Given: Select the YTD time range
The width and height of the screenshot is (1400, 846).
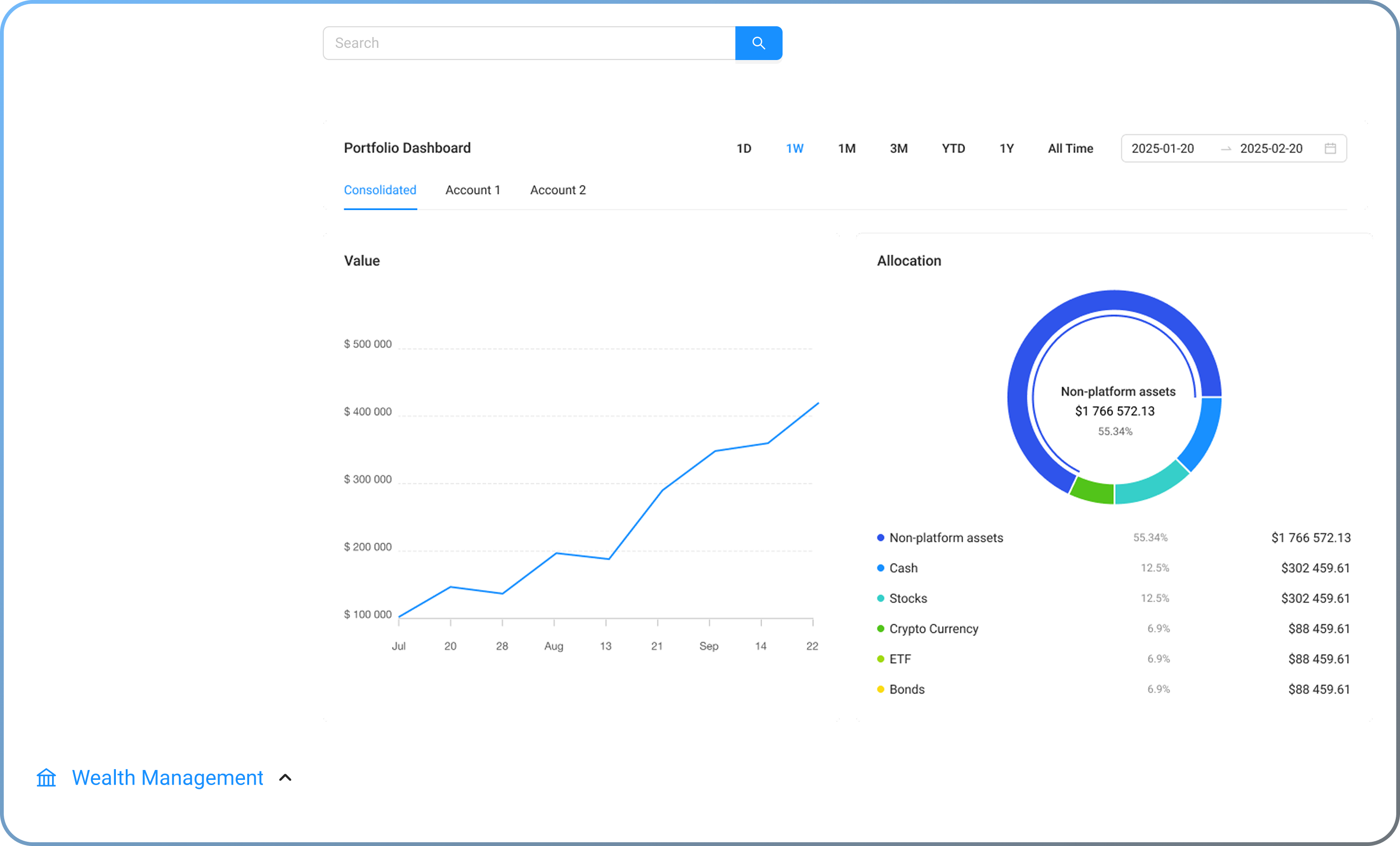Looking at the screenshot, I should coord(953,148).
